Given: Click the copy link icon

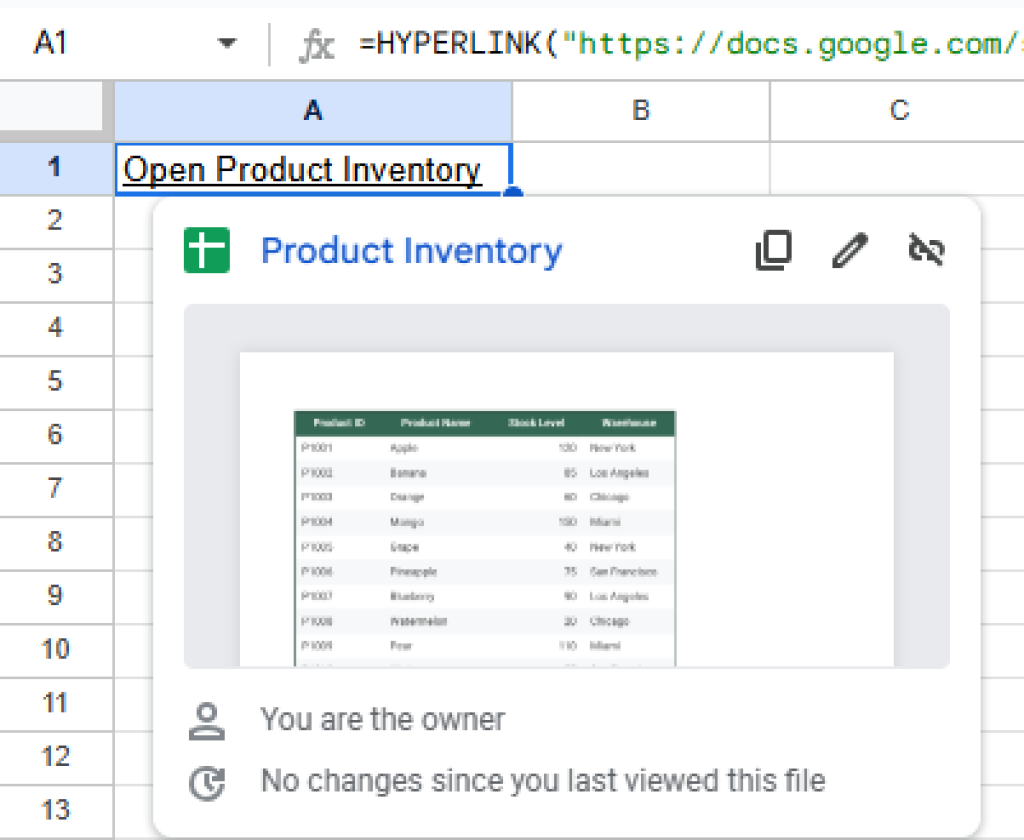Looking at the screenshot, I should [x=772, y=251].
